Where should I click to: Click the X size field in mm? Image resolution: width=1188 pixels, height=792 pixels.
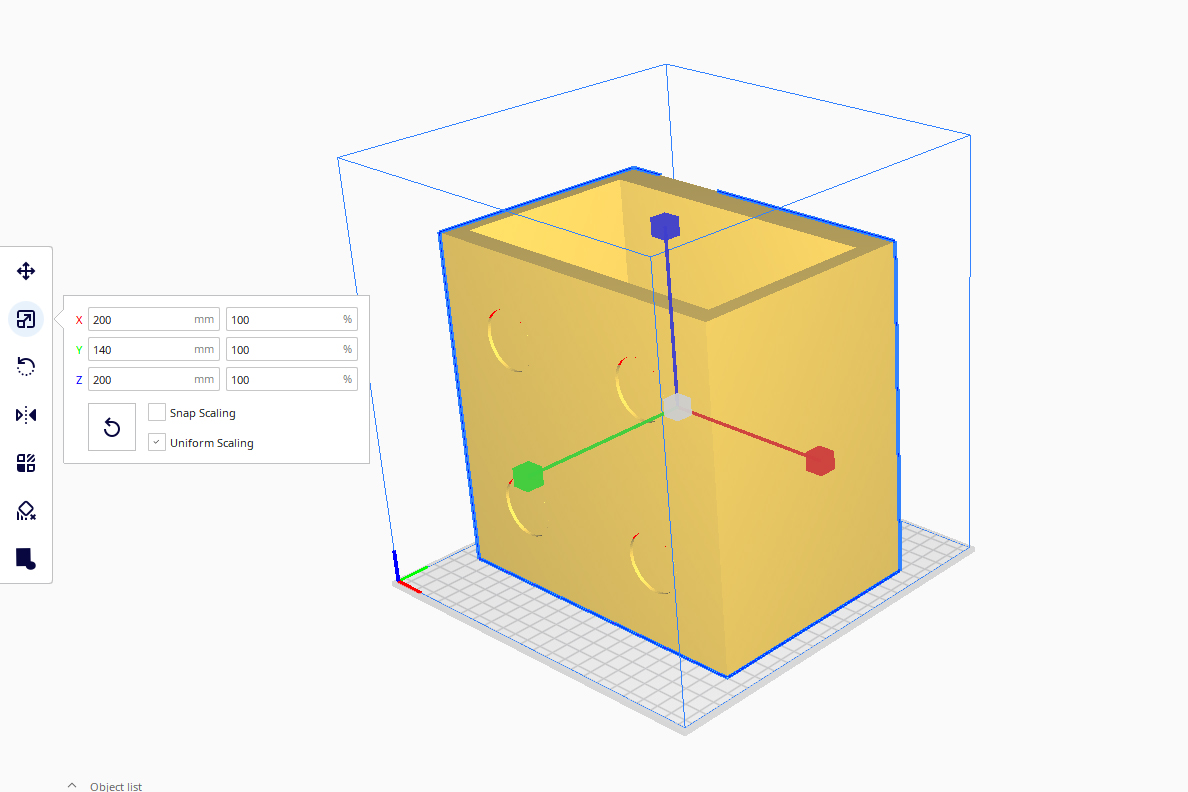[x=154, y=319]
